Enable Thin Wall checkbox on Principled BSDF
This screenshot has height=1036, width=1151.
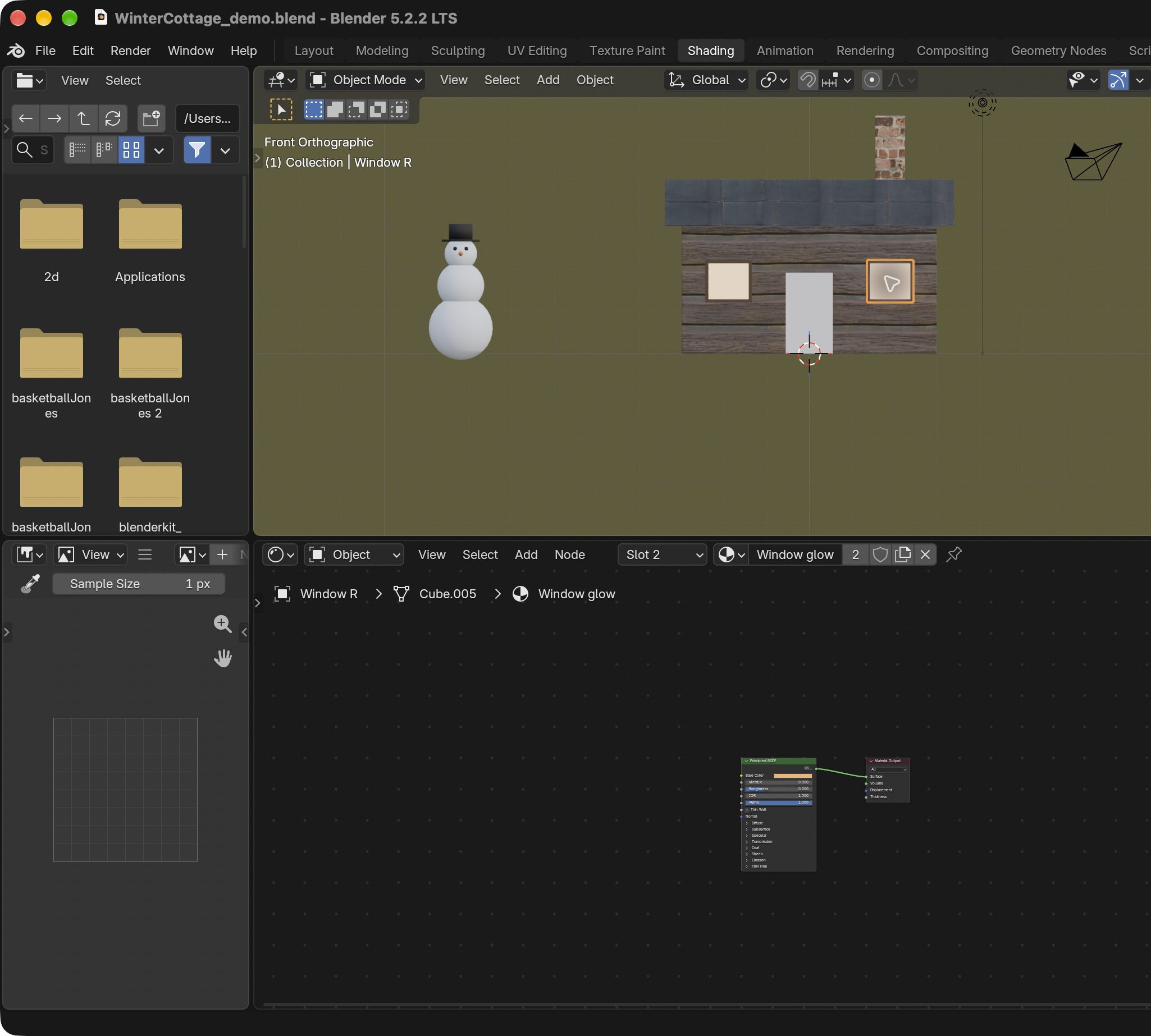(747, 809)
